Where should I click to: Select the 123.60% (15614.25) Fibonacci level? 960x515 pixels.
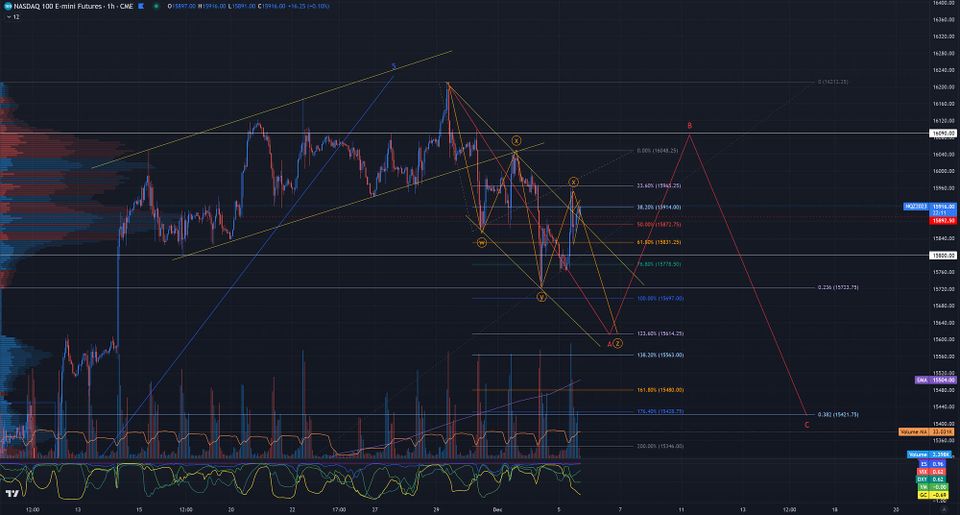pyautogui.click(x=660, y=334)
